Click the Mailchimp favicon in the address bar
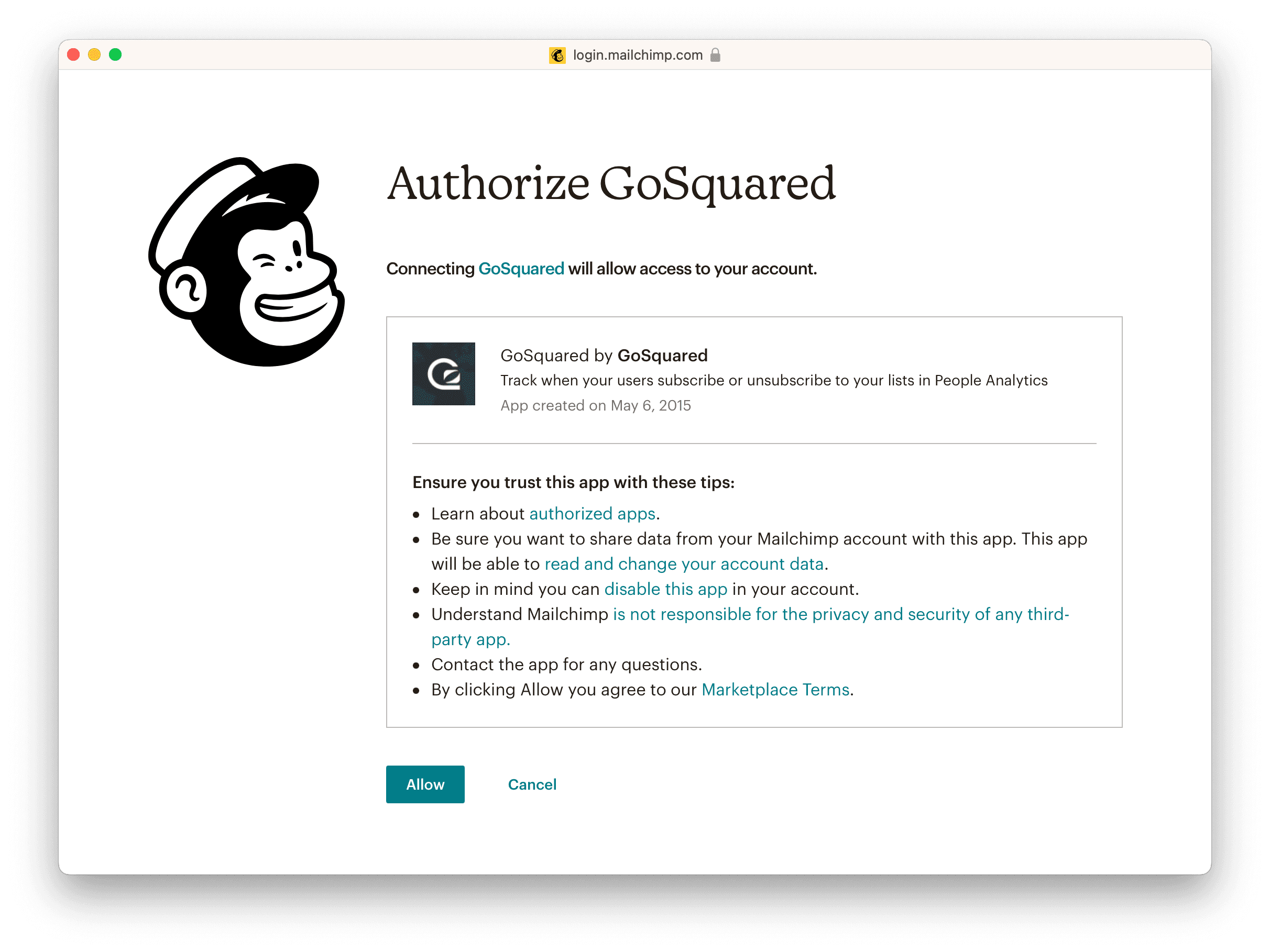Viewport: 1270px width, 952px height. pos(556,54)
